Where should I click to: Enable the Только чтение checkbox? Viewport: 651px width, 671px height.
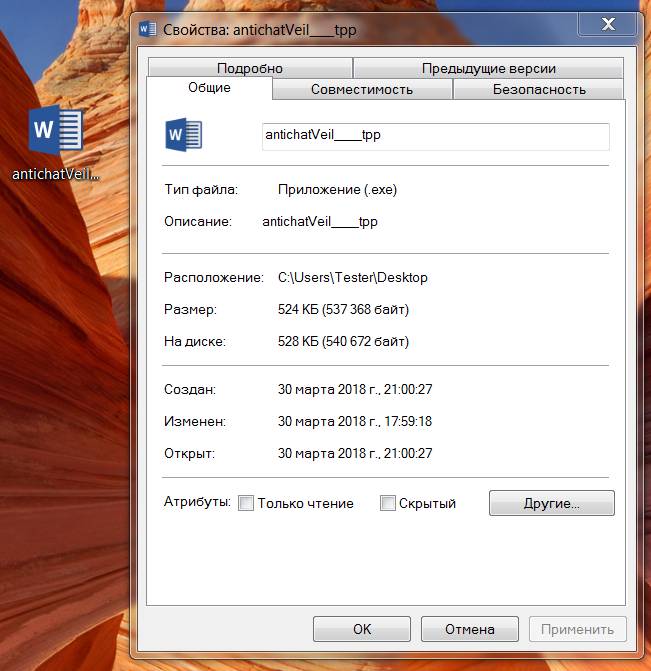click(246, 503)
